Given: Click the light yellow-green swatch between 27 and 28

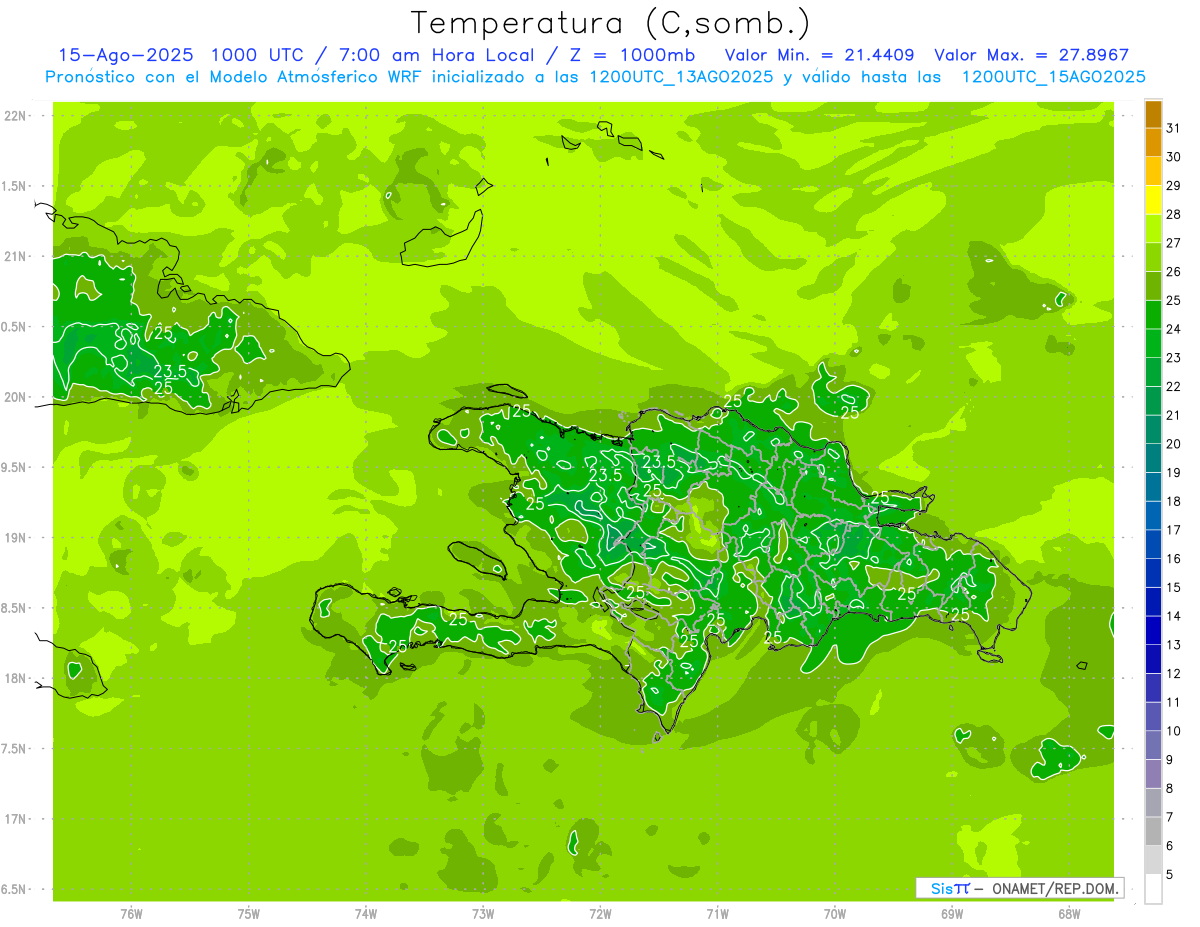Looking at the screenshot, I should (x=1153, y=228).
